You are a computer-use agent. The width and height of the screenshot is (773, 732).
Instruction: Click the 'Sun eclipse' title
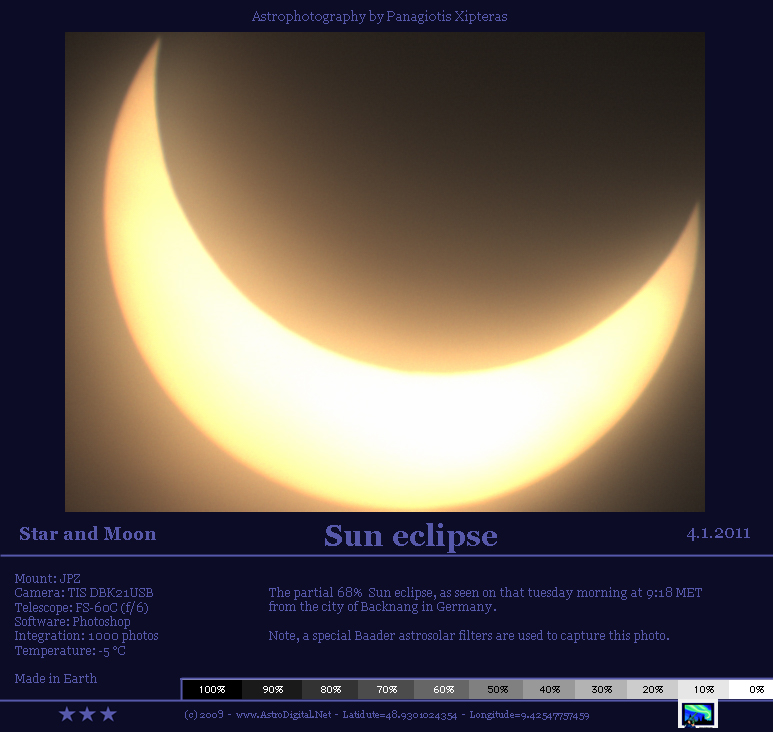pyautogui.click(x=410, y=536)
